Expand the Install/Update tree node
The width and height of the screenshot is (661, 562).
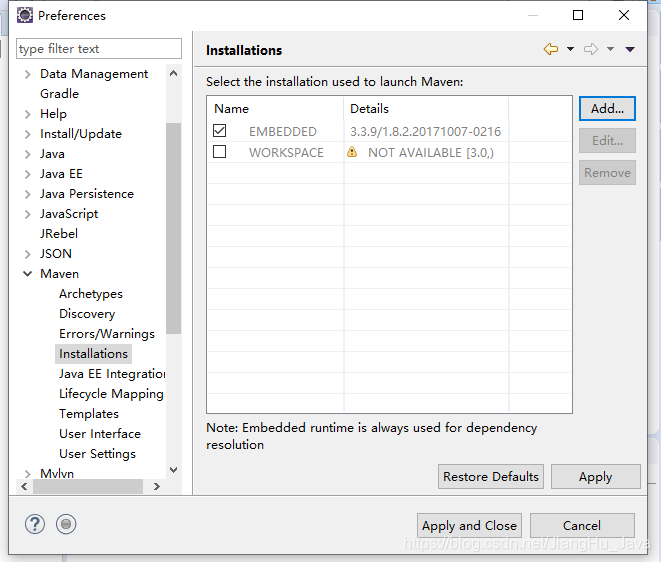pyautogui.click(x=27, y=134)
